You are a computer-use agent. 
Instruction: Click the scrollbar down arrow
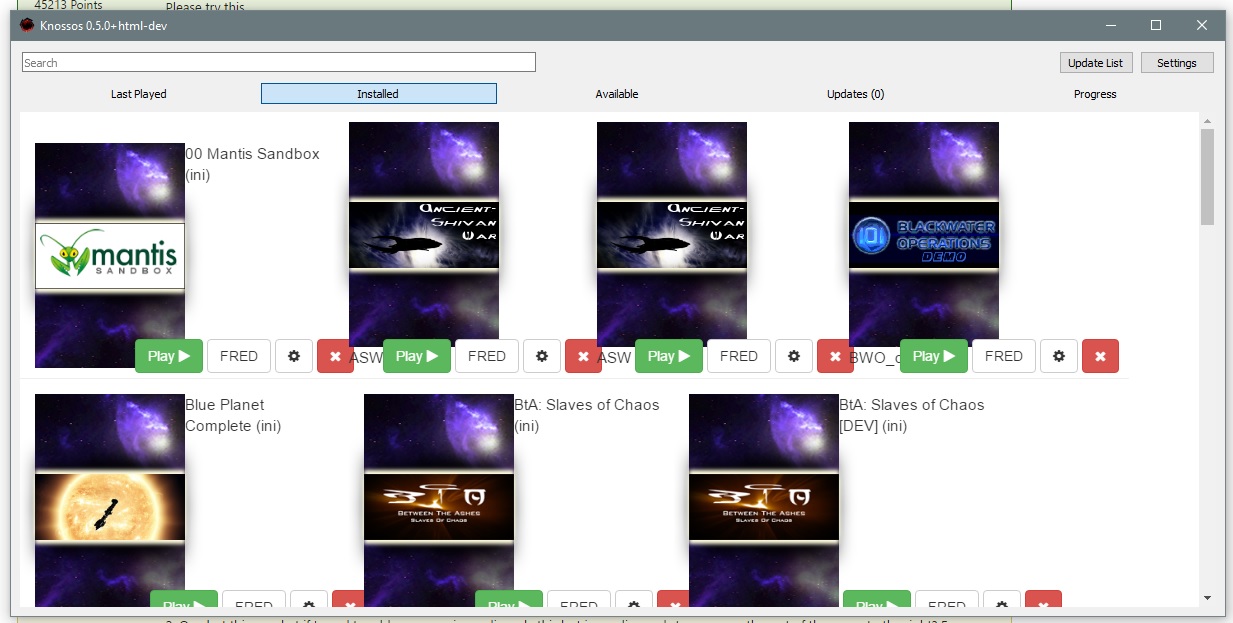coord(1207,598)
